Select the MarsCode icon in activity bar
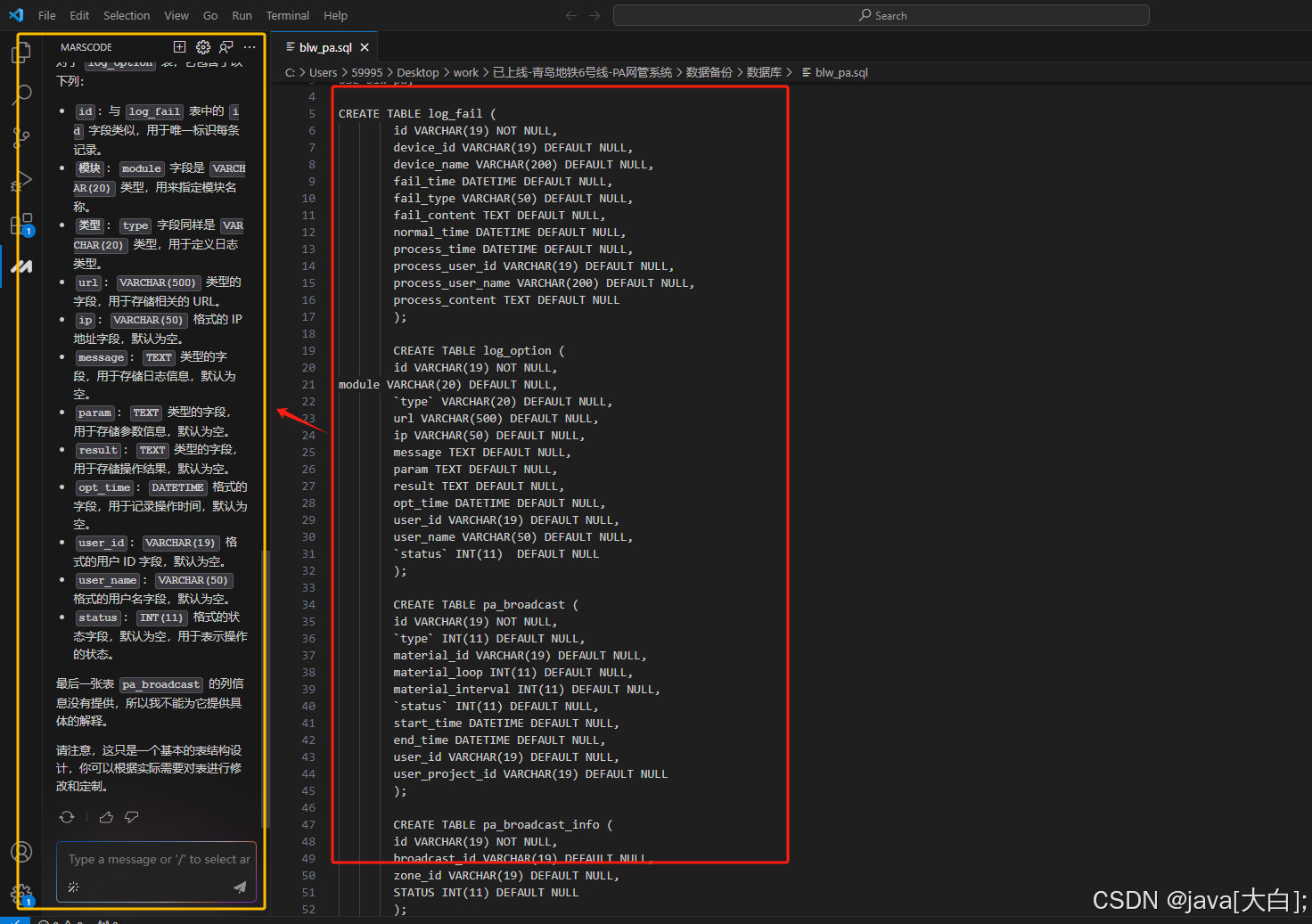Image resolution: width=1312 pixels, height=924 pixels. click(x=21, y=266)
